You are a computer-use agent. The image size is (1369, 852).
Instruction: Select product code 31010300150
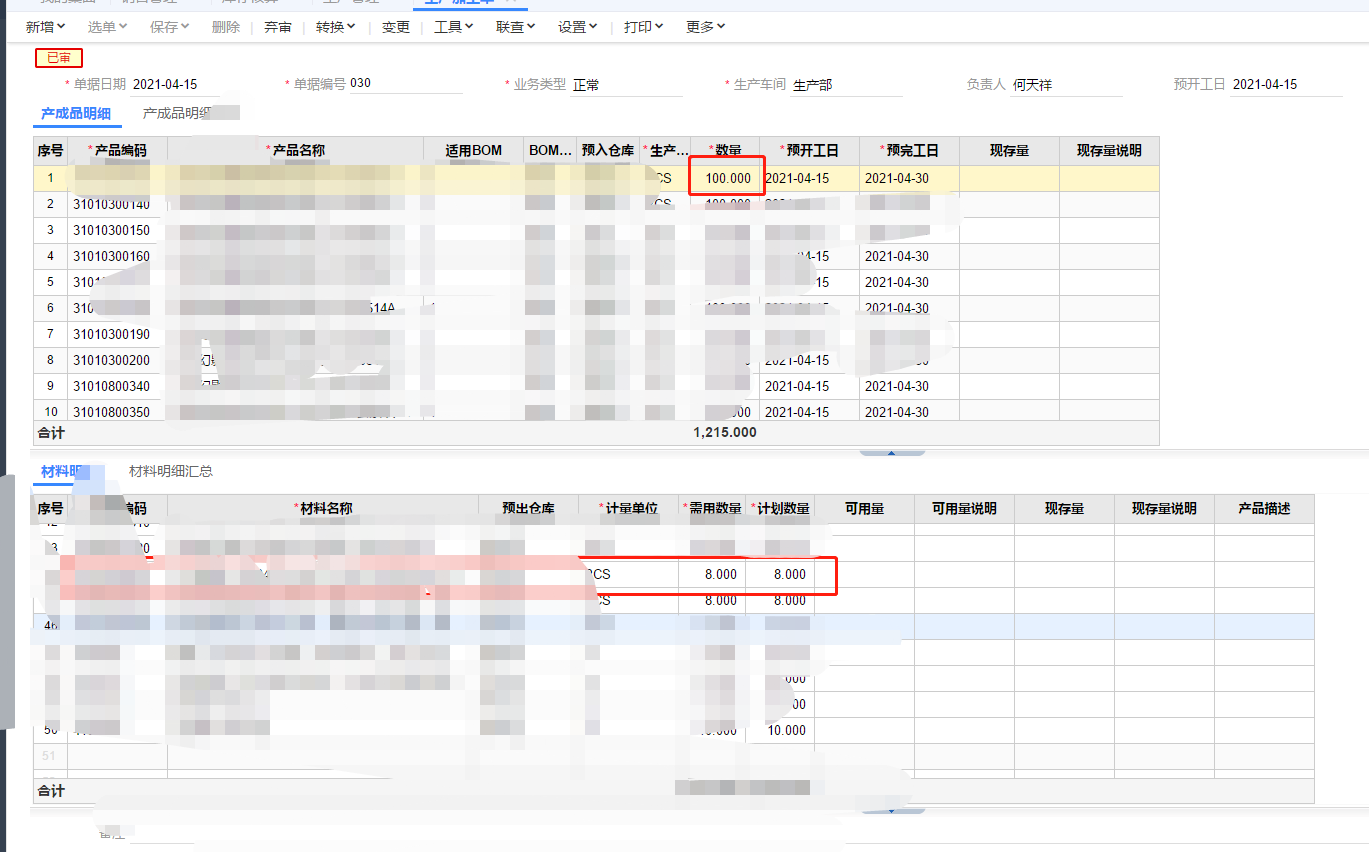(x=111, y=230)
